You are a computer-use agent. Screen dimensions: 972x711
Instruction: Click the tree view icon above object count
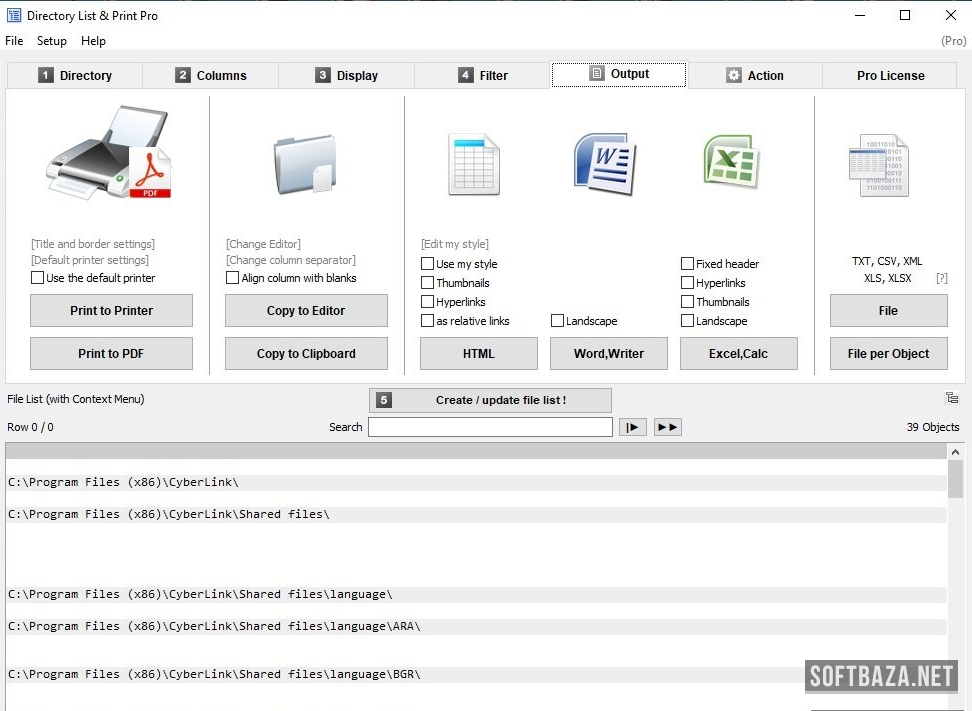tap(951, 398)
